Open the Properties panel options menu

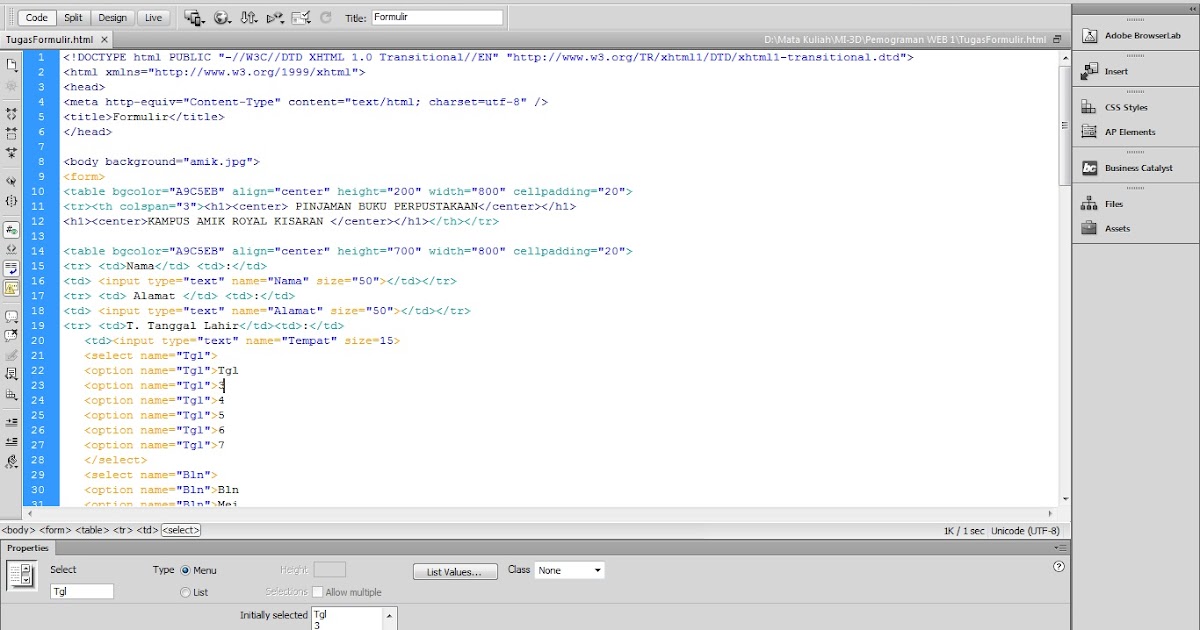click(1060, 548)
